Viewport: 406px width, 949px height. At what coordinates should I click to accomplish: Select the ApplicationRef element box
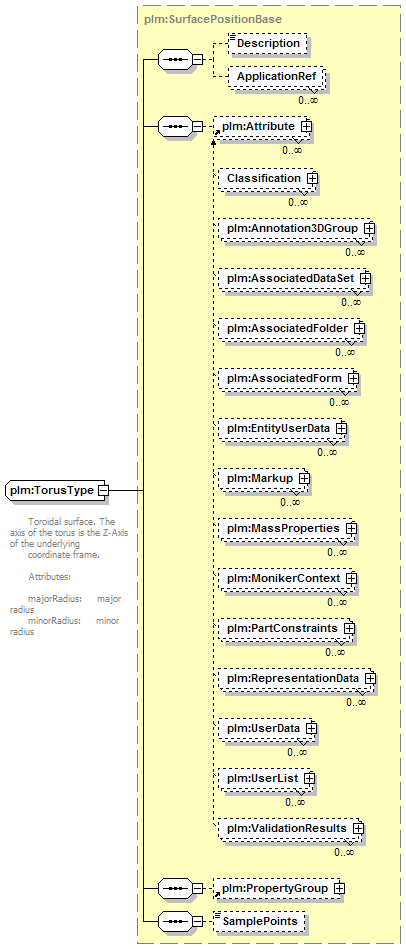(277, 77)
